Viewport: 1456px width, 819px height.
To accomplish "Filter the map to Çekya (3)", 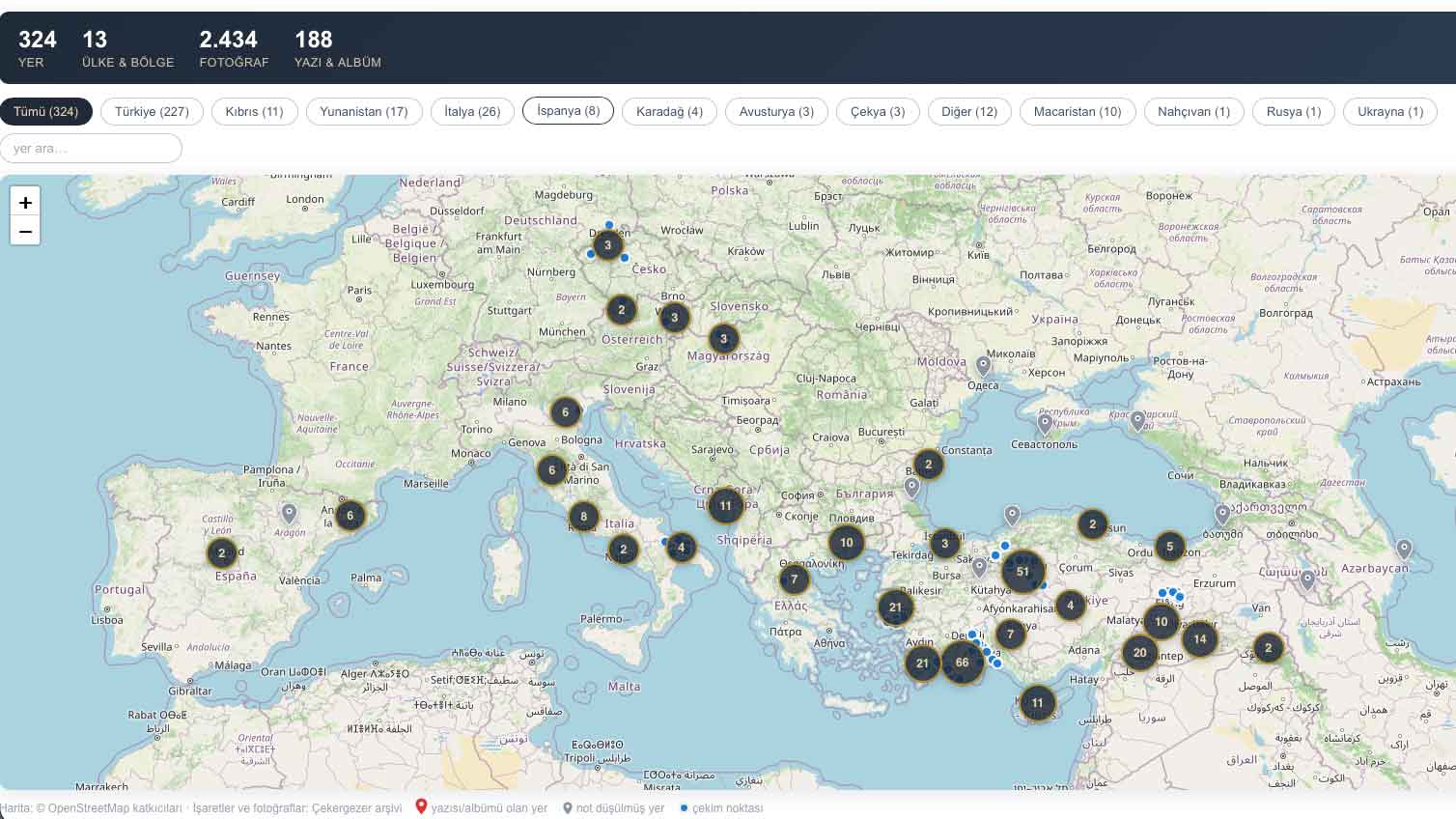I will 878,111.
